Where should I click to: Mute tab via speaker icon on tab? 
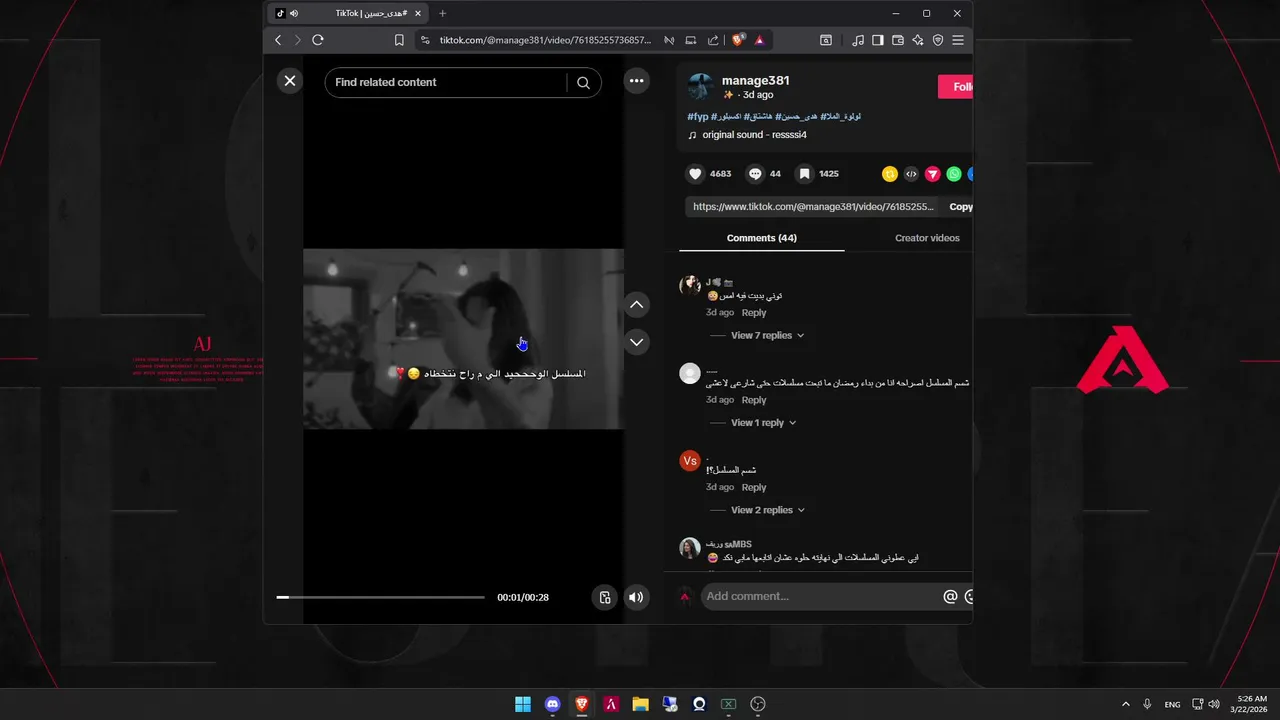[294, 13]
